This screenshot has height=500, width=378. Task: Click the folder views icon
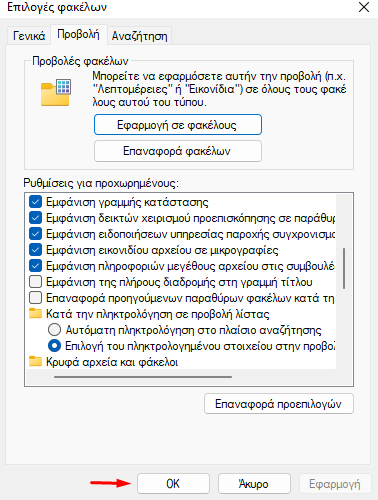[56, 92]
